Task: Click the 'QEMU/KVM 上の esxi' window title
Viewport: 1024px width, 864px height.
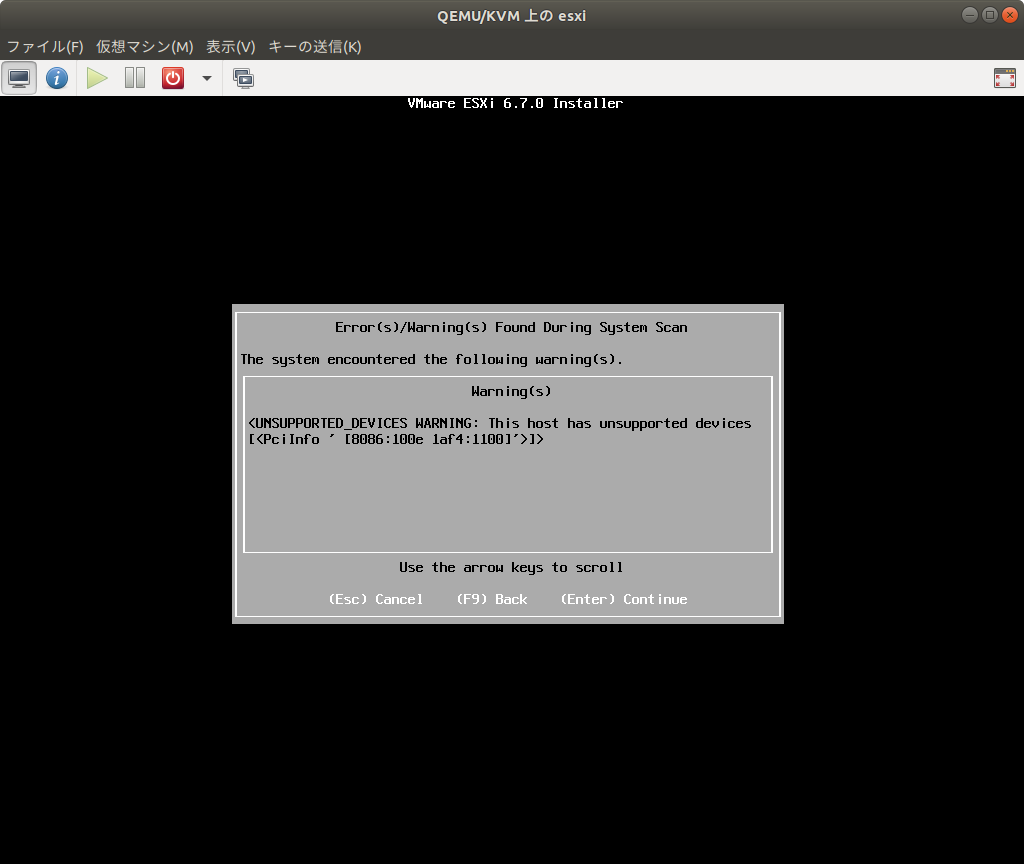Action: click(x=511, y=16)
